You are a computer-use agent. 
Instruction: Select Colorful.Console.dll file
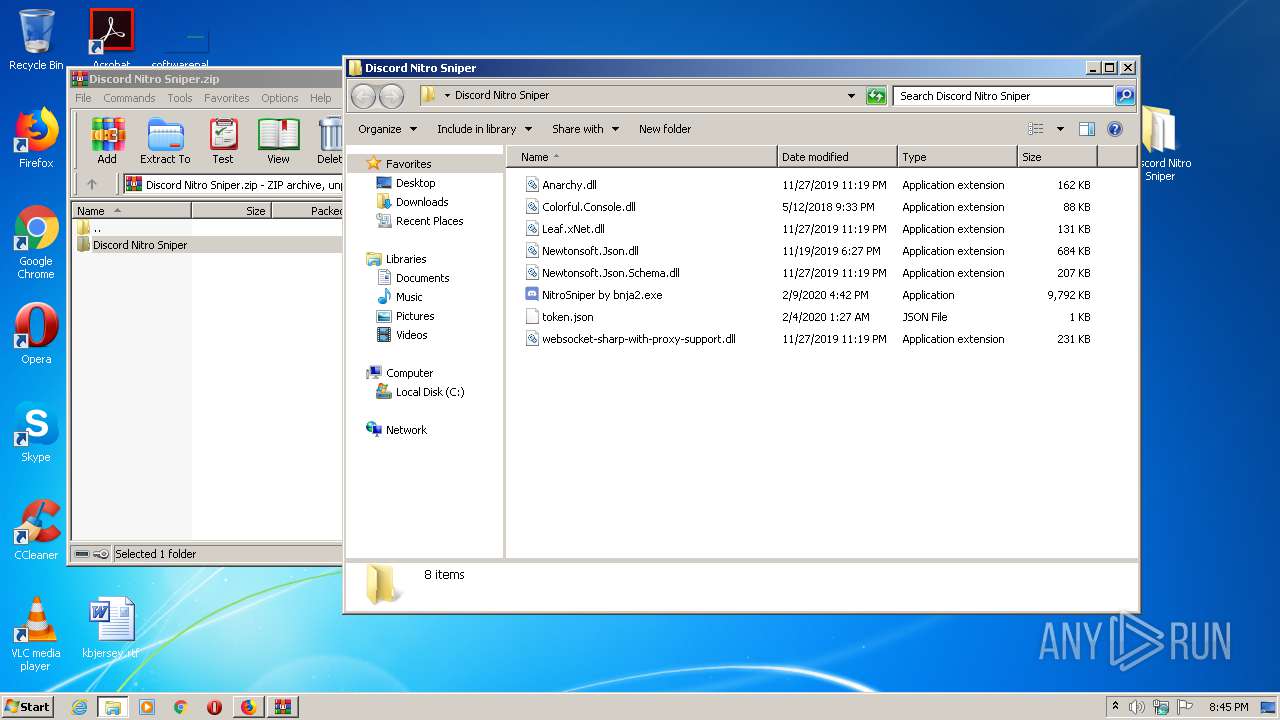pyautogui.click(x=588, y=207)
